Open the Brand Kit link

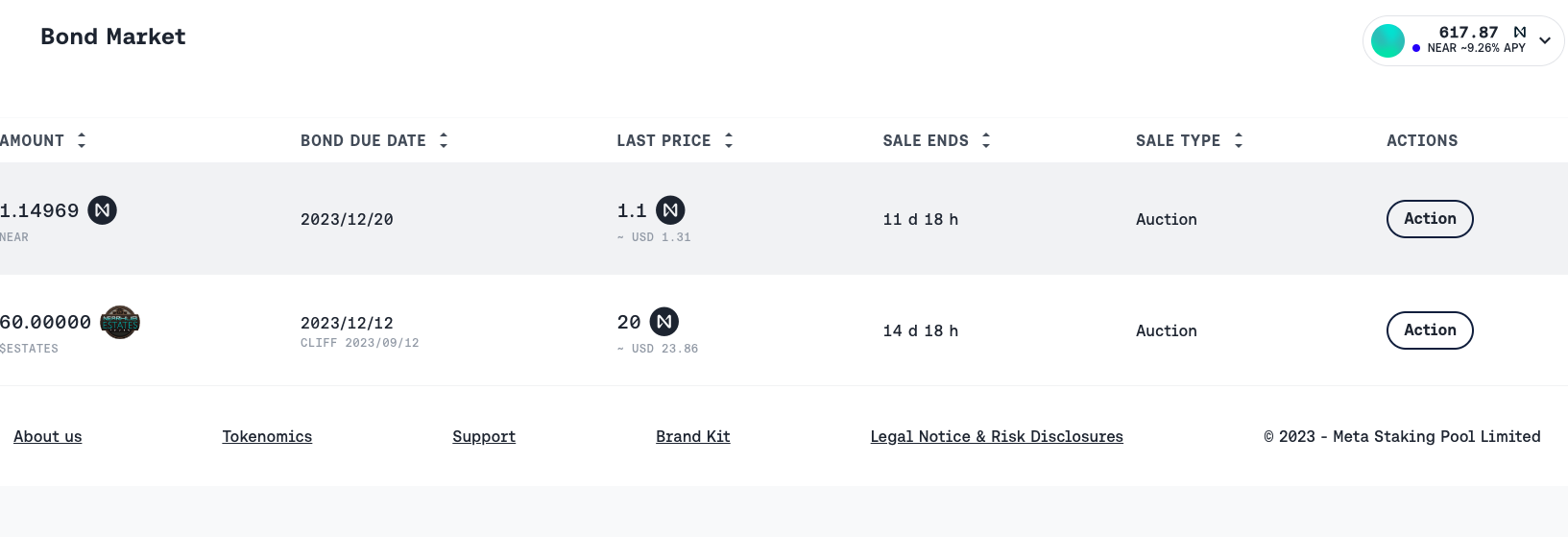point(693,436)
